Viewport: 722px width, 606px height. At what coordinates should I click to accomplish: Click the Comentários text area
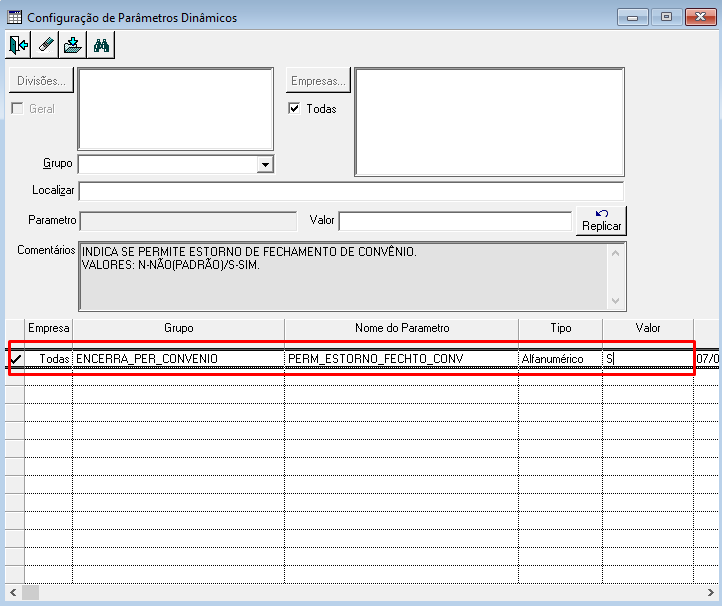click(x=344, y=276)
